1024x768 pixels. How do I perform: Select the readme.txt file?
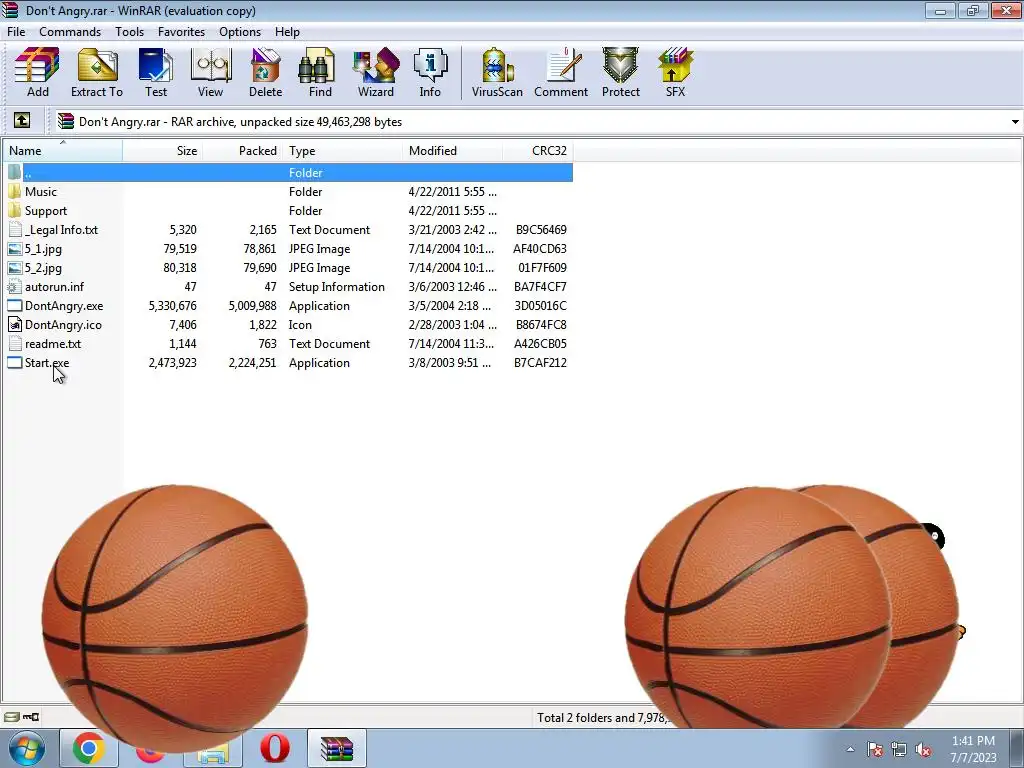coord(53,344)
